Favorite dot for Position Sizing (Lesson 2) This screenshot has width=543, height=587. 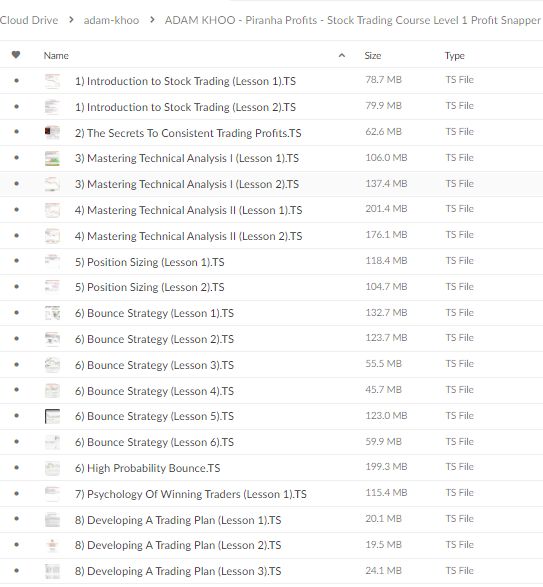pyautogui.click(x=16, y=286)
